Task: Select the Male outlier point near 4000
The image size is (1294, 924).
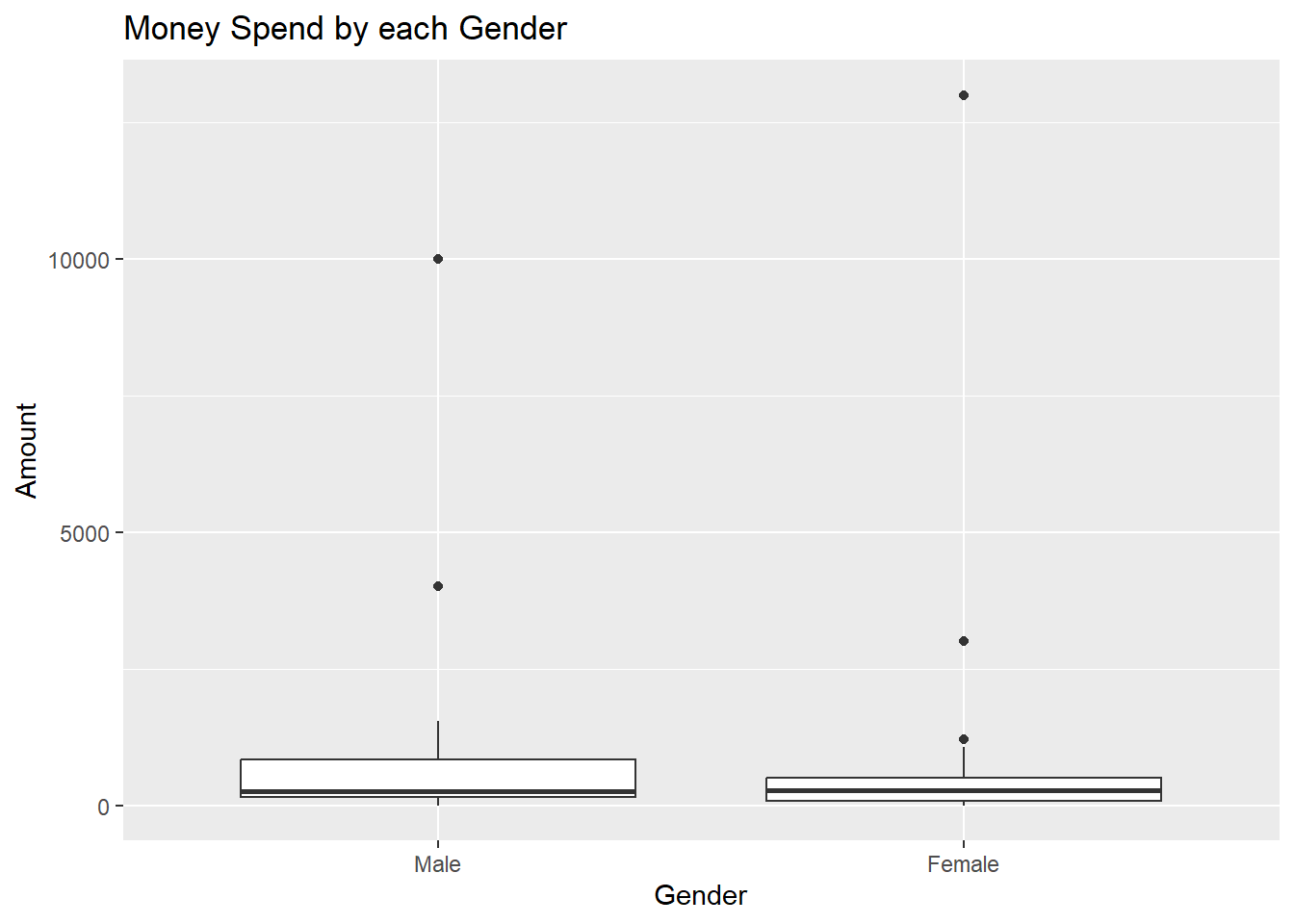Action: coord(438,586)
